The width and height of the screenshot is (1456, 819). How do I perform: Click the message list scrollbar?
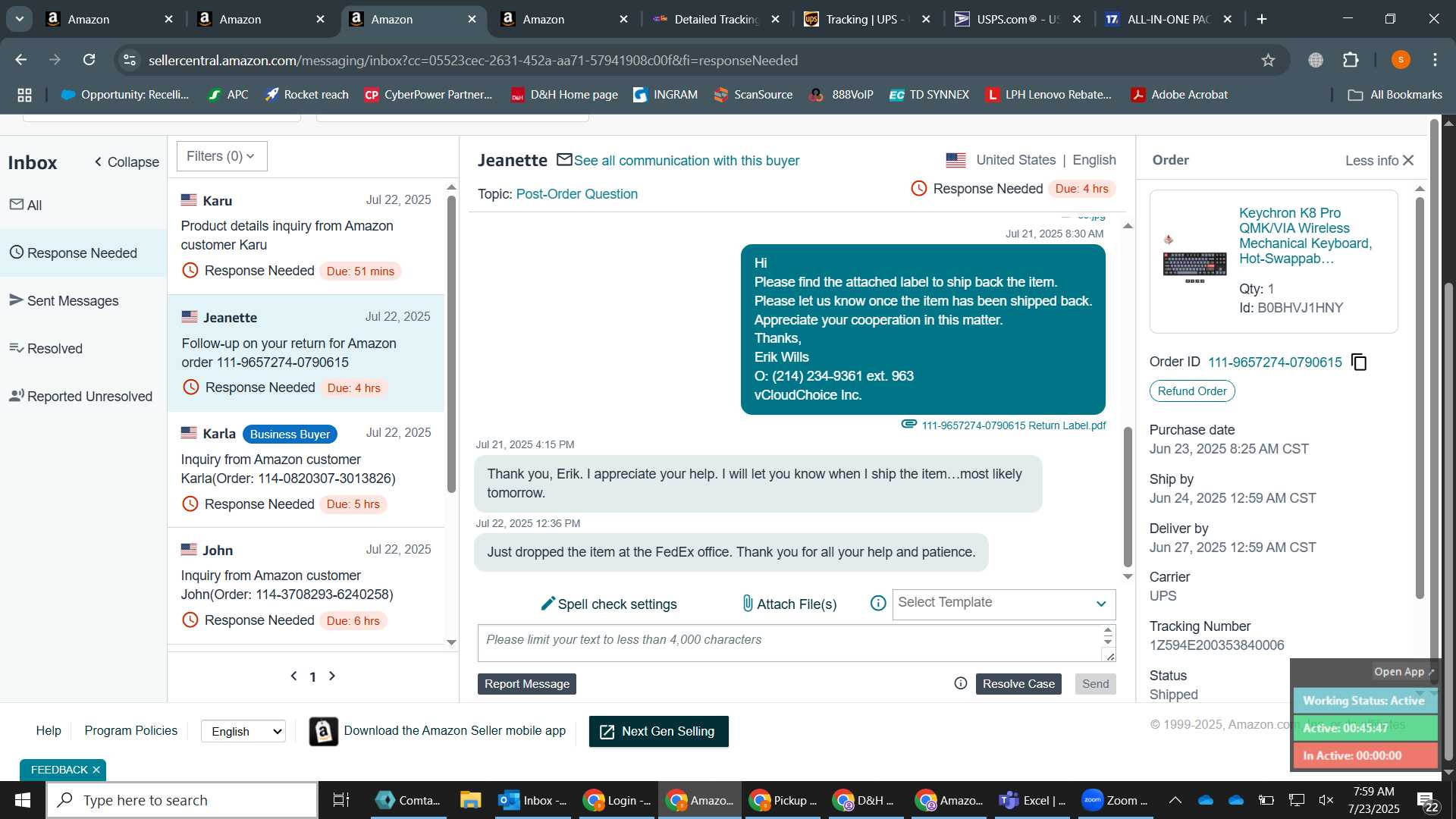click(452, 344)
